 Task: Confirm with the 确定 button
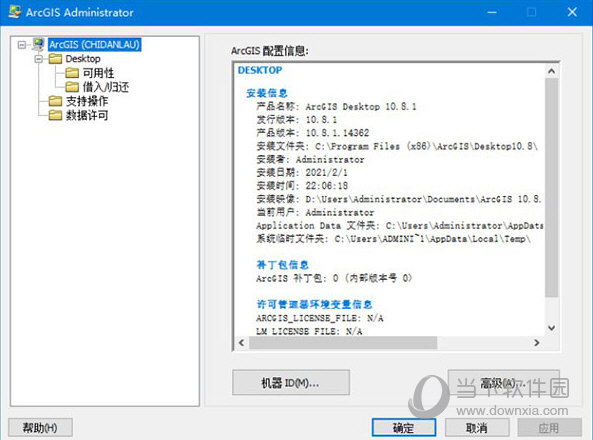(404, 428)
